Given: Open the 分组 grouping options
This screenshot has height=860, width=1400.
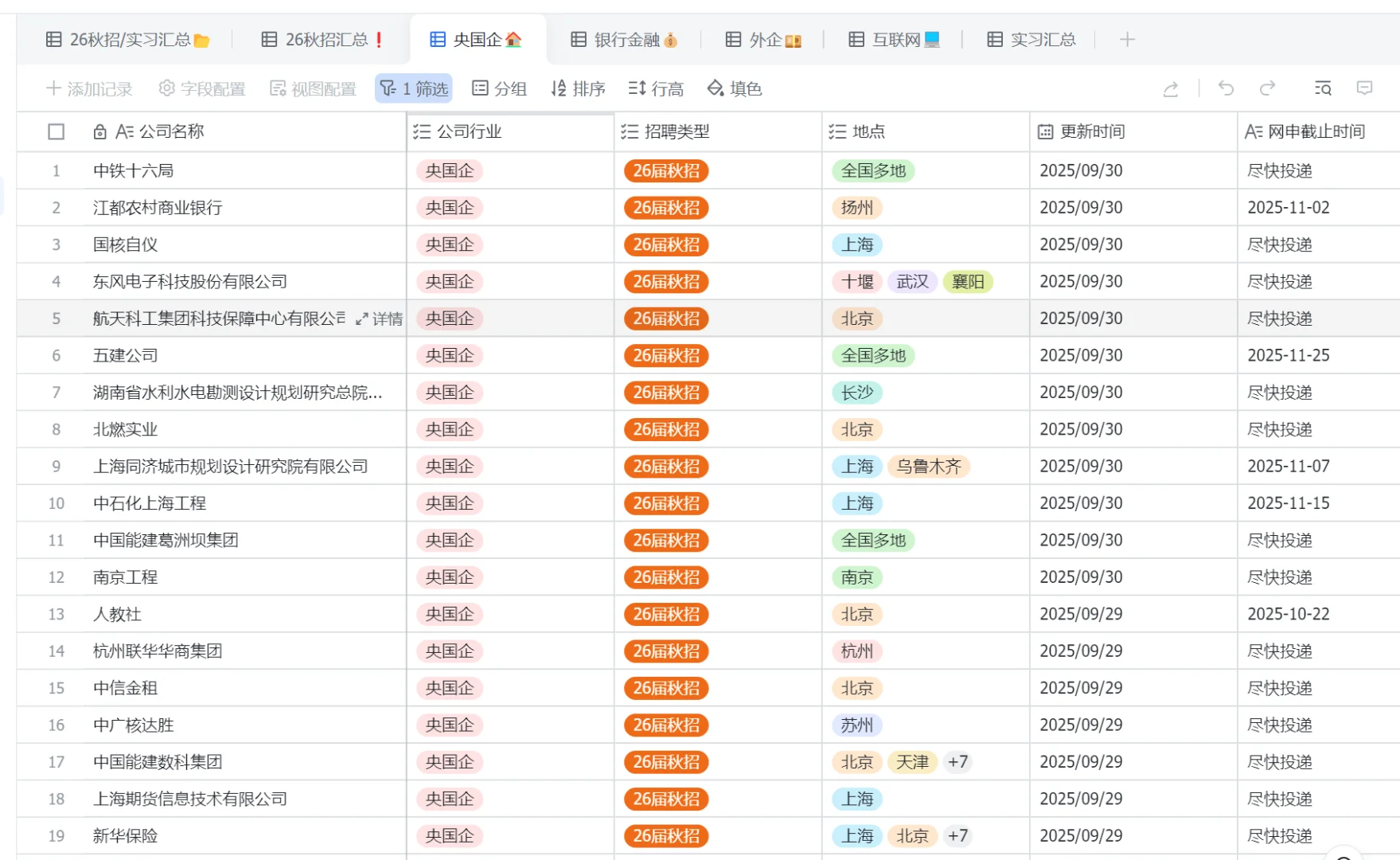Looking at the screenshot, I should [x=500, y=88].
